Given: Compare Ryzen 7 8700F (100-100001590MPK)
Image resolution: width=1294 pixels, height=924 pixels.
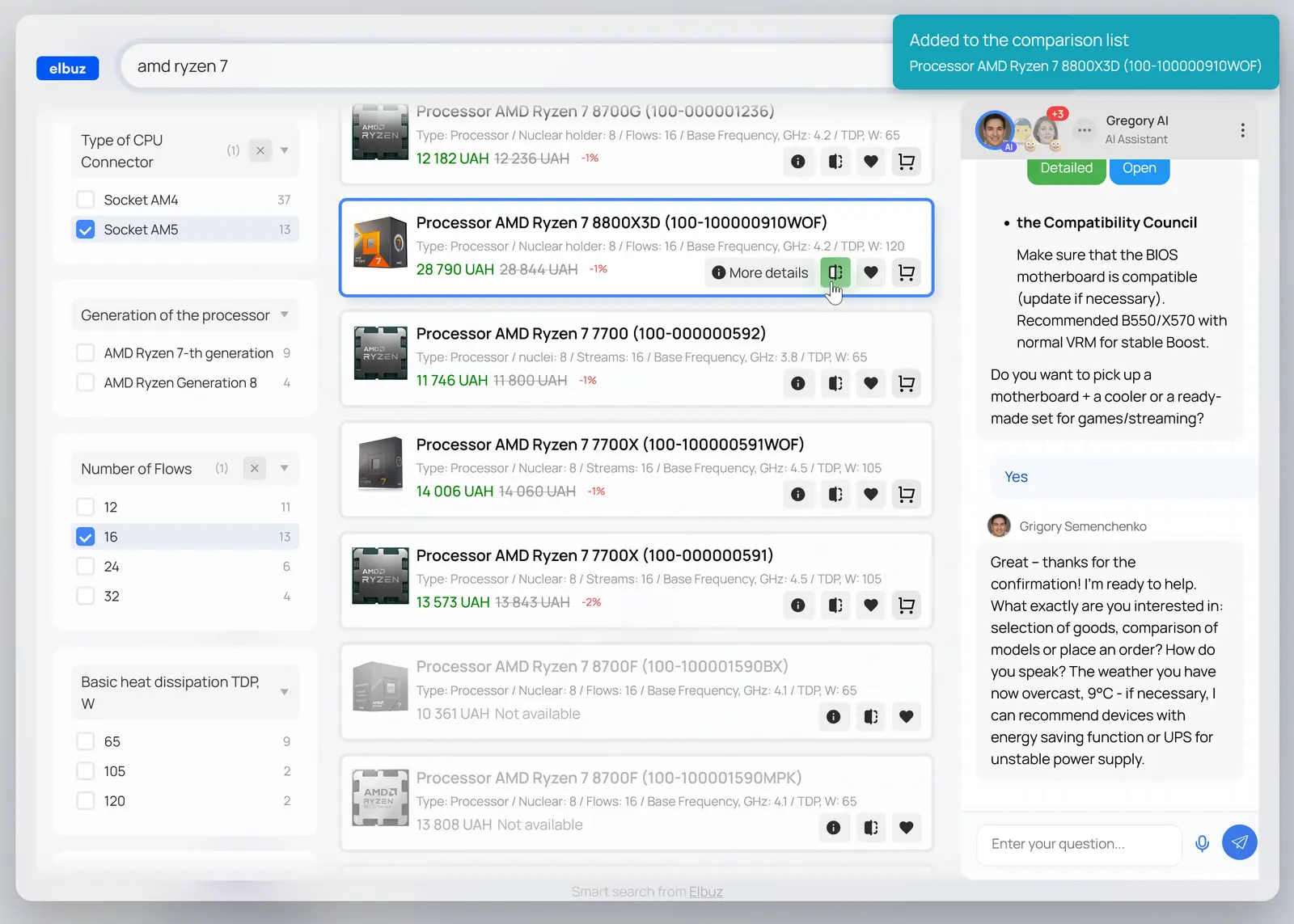Looking at the screenshot, I should click(871, 827).
